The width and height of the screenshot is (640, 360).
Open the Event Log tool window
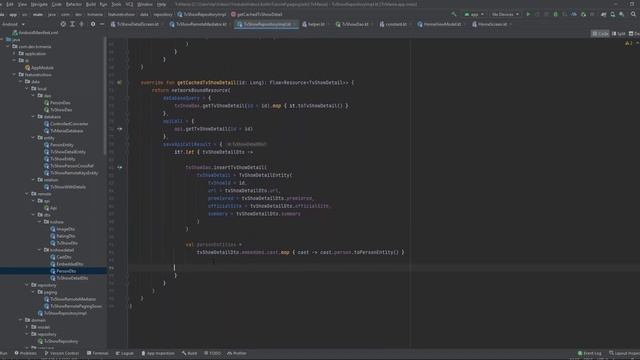click(x=589, y=353)
